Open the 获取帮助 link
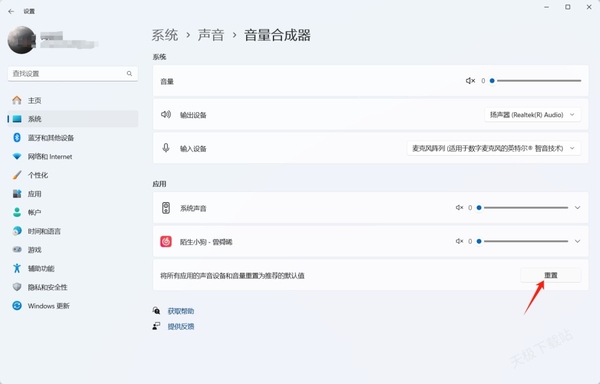The width and height of the screenshot is (600, 384). 181,311
